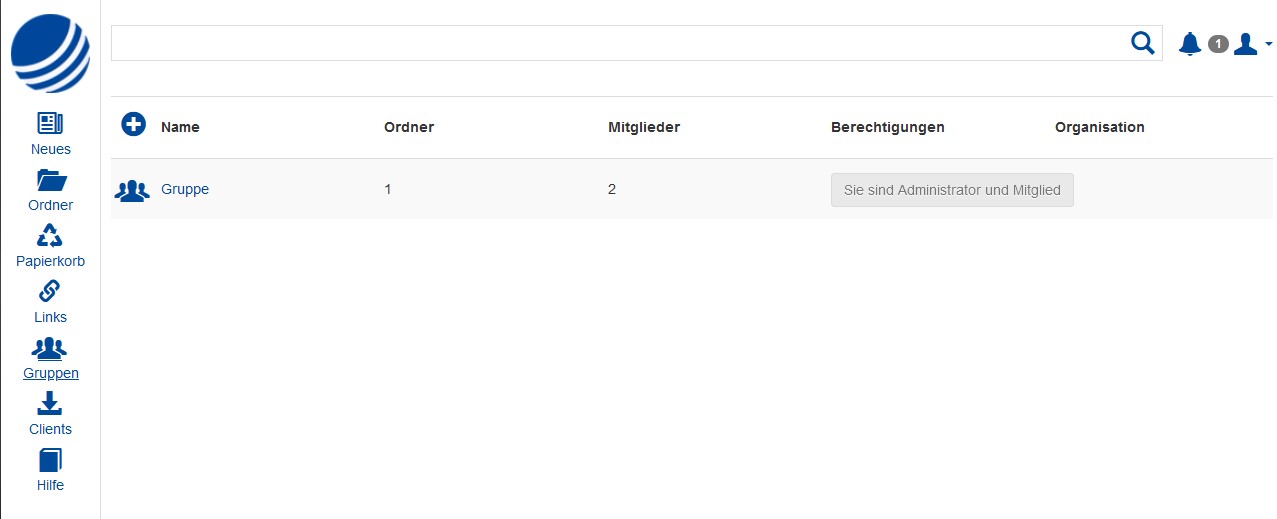Select the Gruppen people icon in sidebar

[50, 348]
